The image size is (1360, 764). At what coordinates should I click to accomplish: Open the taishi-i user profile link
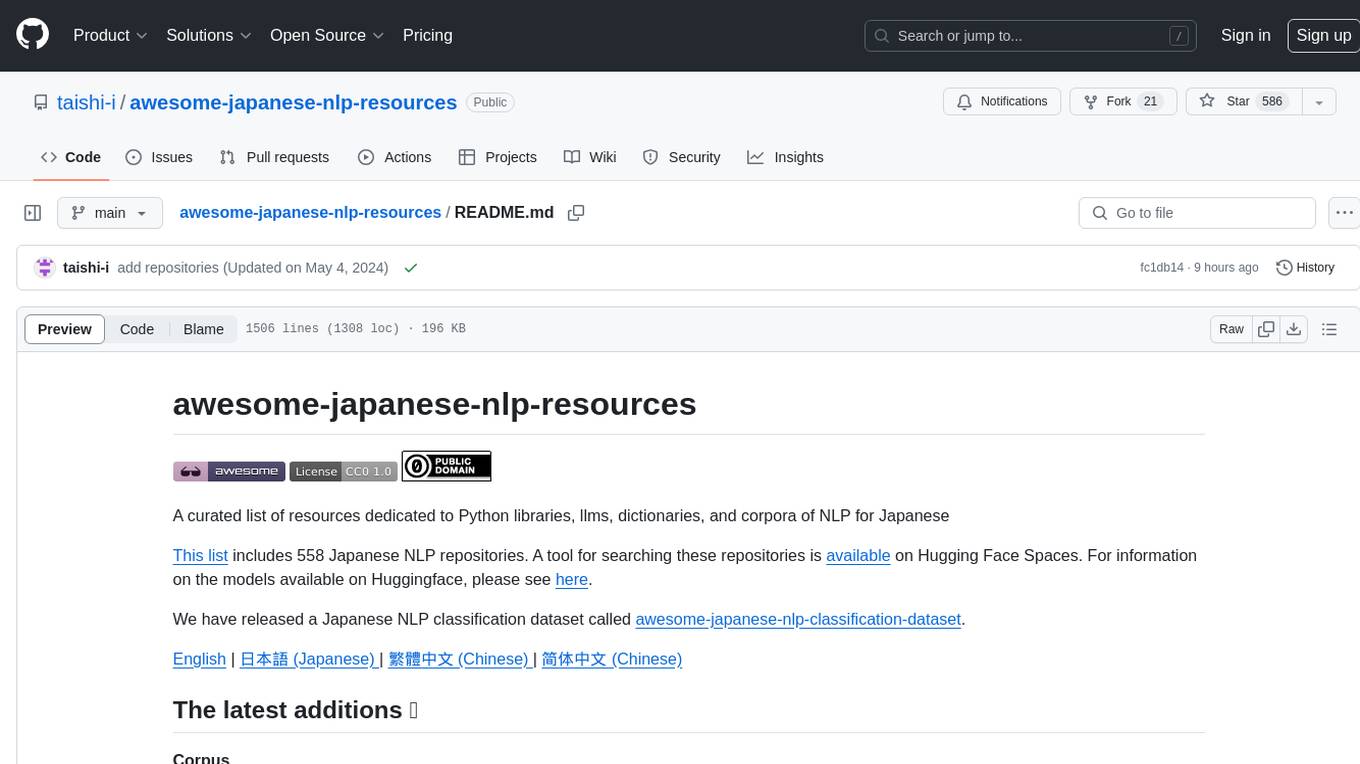pos(86,102)
